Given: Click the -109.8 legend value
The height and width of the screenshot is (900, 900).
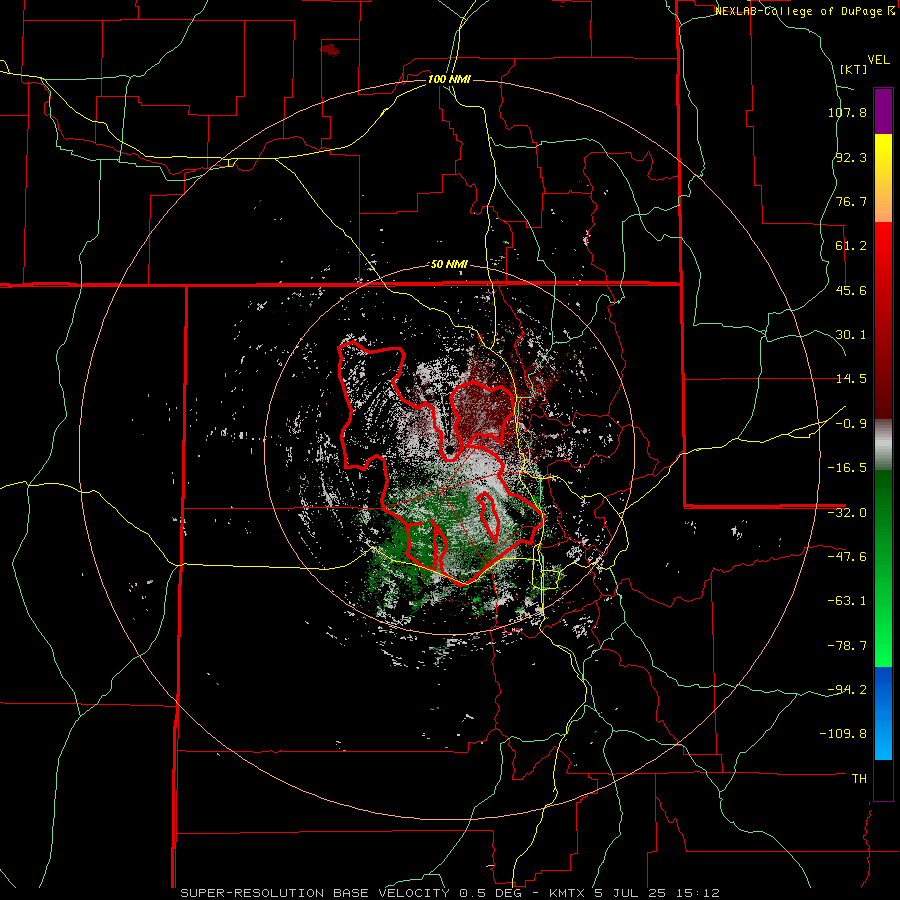Looking at the screenshot, I should click(x=843, y=734).
